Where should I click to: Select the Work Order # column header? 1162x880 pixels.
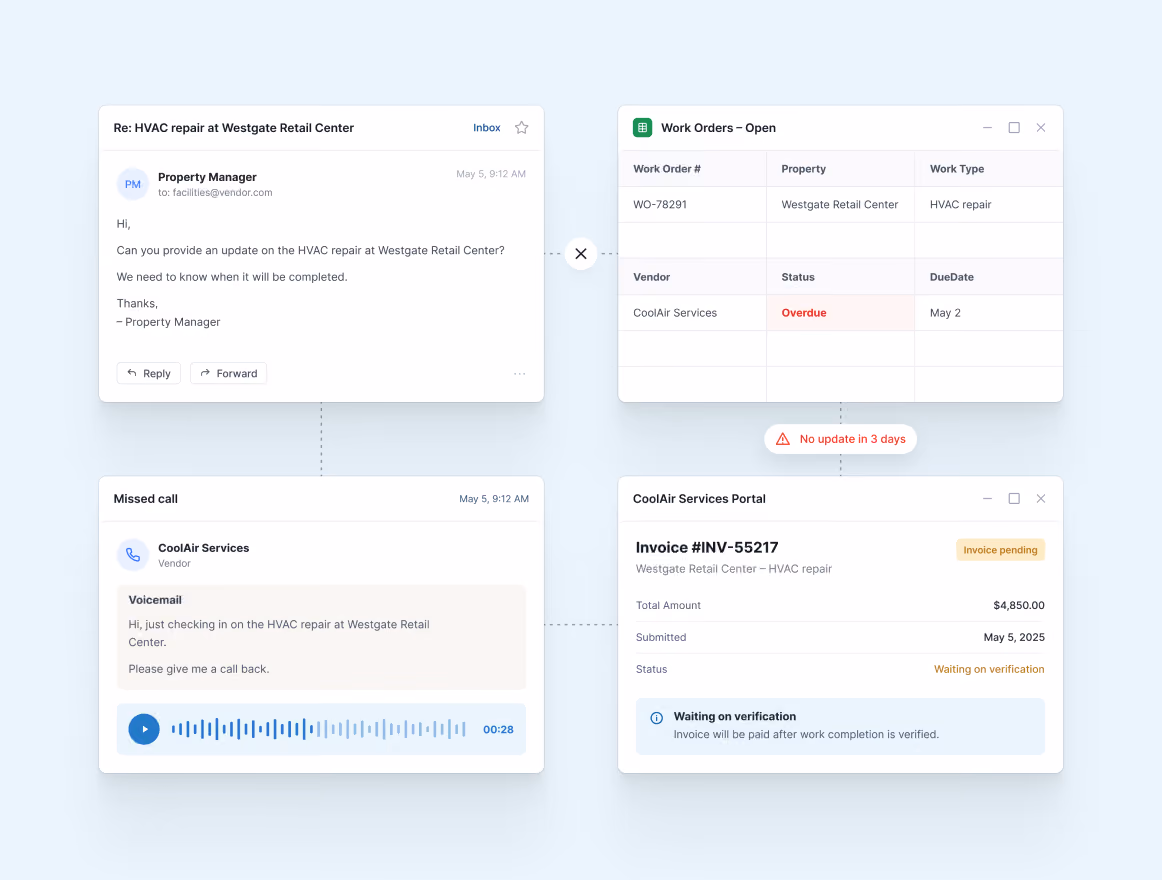692,168
